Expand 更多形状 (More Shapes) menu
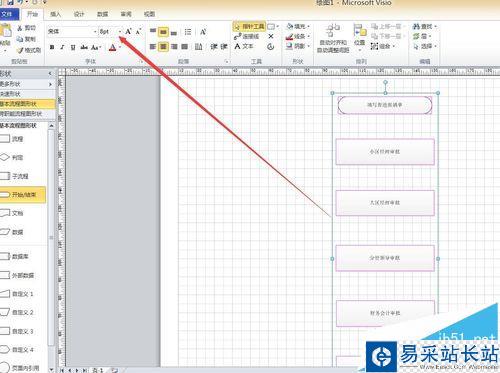Viewport: 500px width, 373px height. 27,84
